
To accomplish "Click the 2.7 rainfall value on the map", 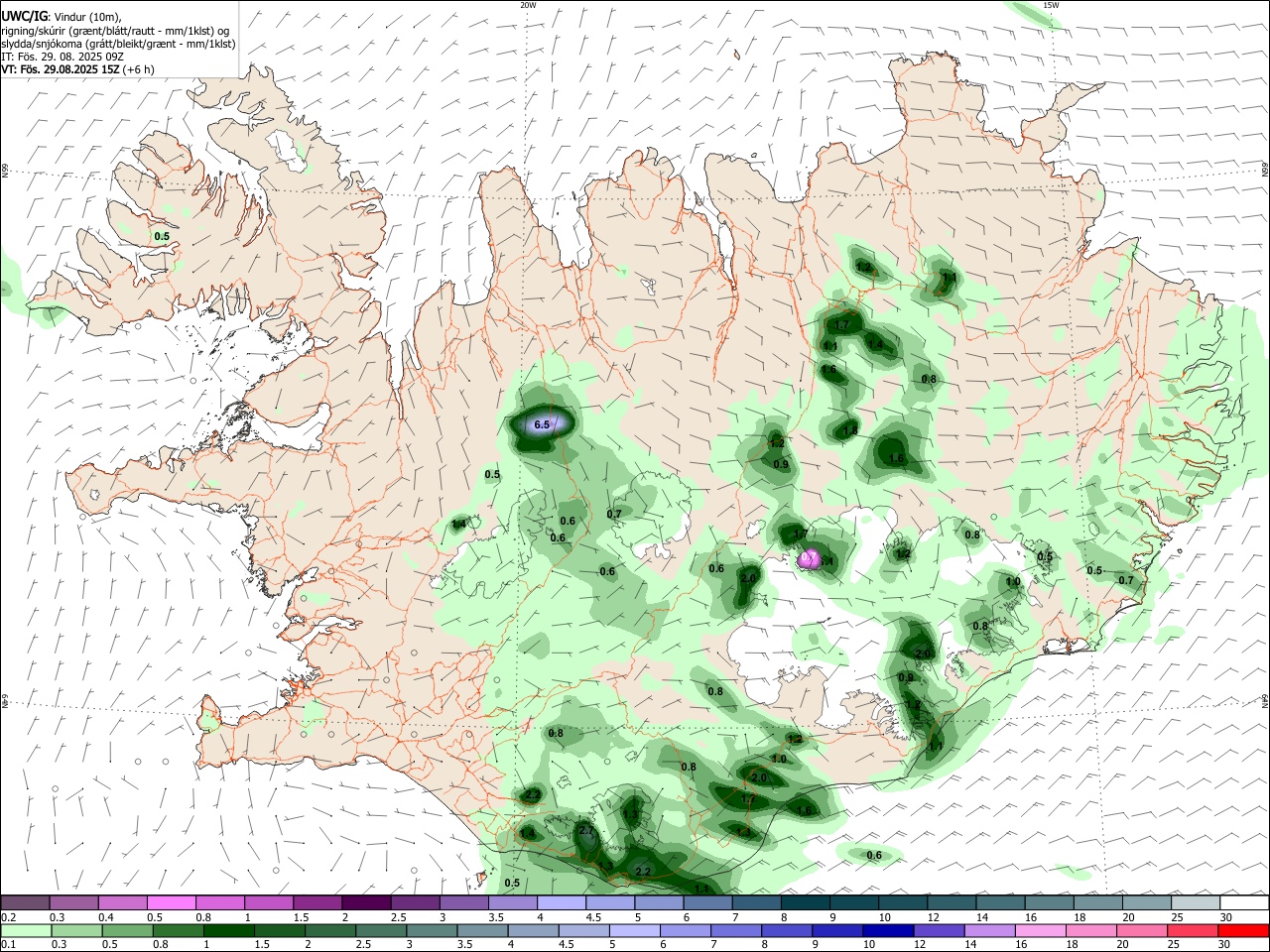I will (585, 831).
